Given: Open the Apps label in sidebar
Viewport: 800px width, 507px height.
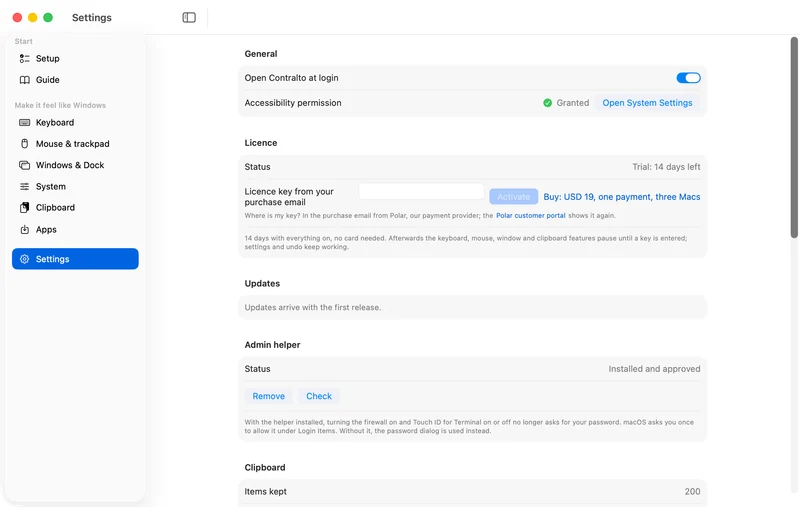Looking at the screenshot, I should [46, 230].
